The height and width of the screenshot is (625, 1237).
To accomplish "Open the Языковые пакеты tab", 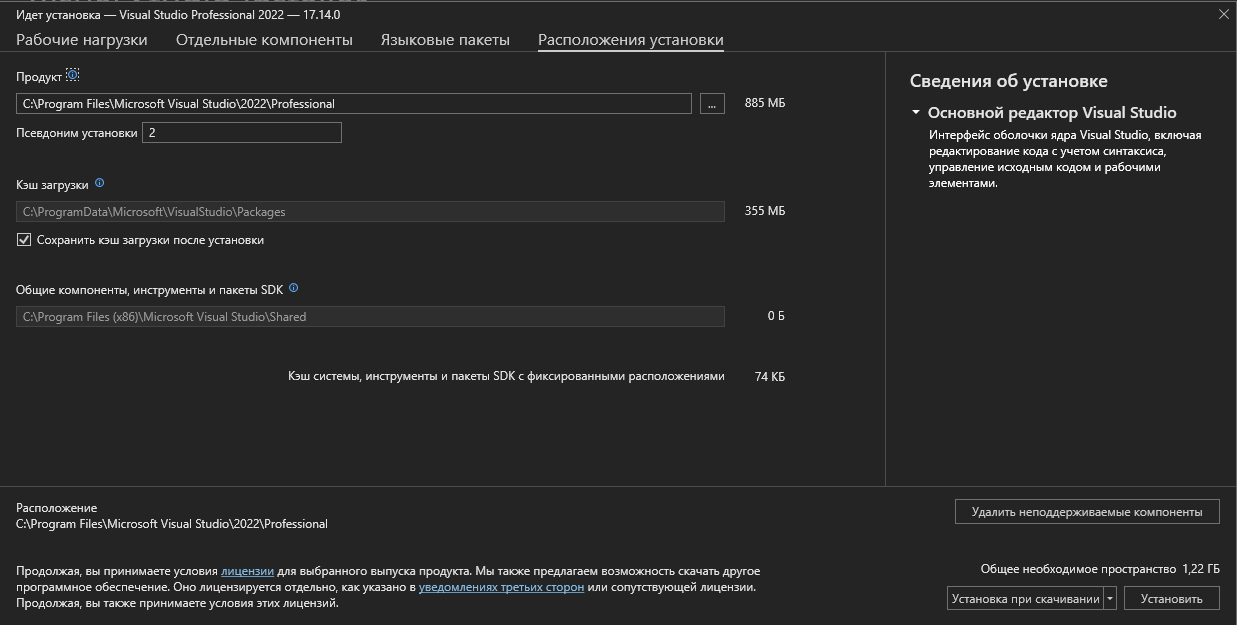I will click(x=445, y=40).
